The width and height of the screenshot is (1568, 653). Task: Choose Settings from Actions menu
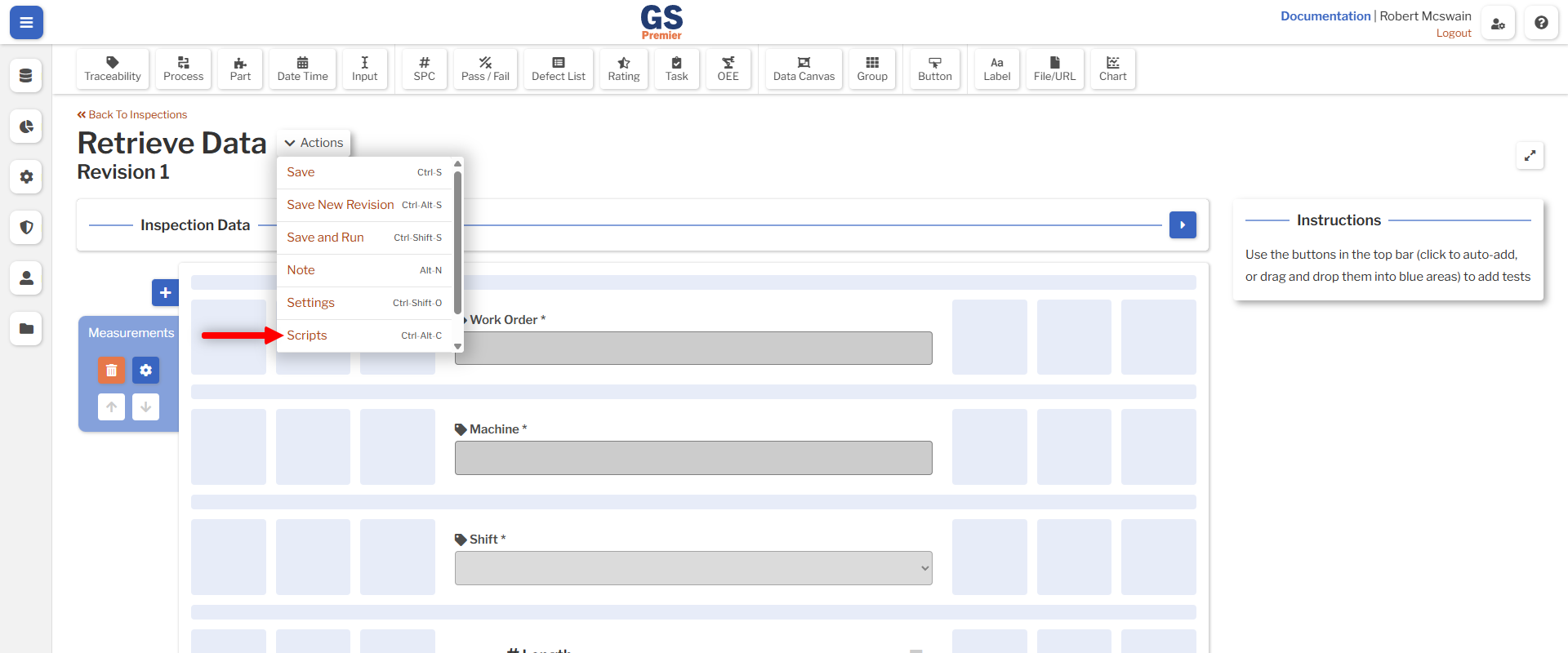pyautogui.click(x=364, y=303)
